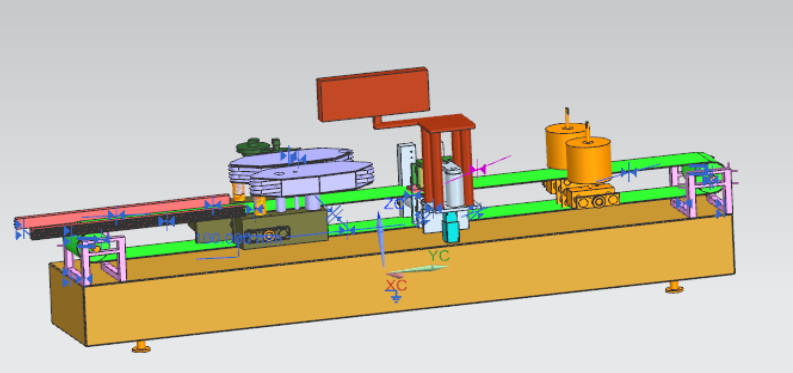
Task: Click the dark green pulley wheel
Action: tap(255, 147)
